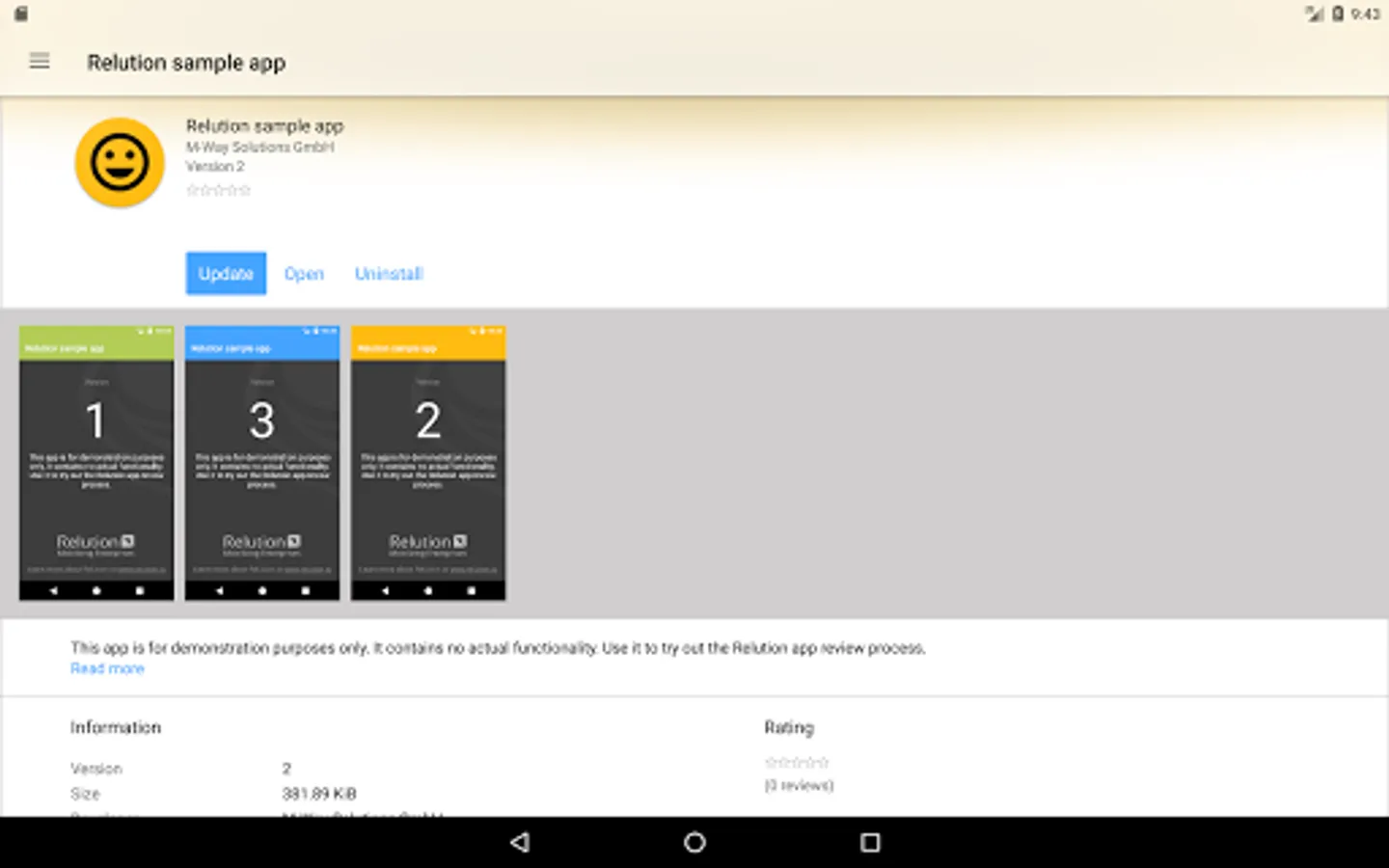The image size is (1389, 868).
Task: Tap the star rating below app version
Action: 219,190
